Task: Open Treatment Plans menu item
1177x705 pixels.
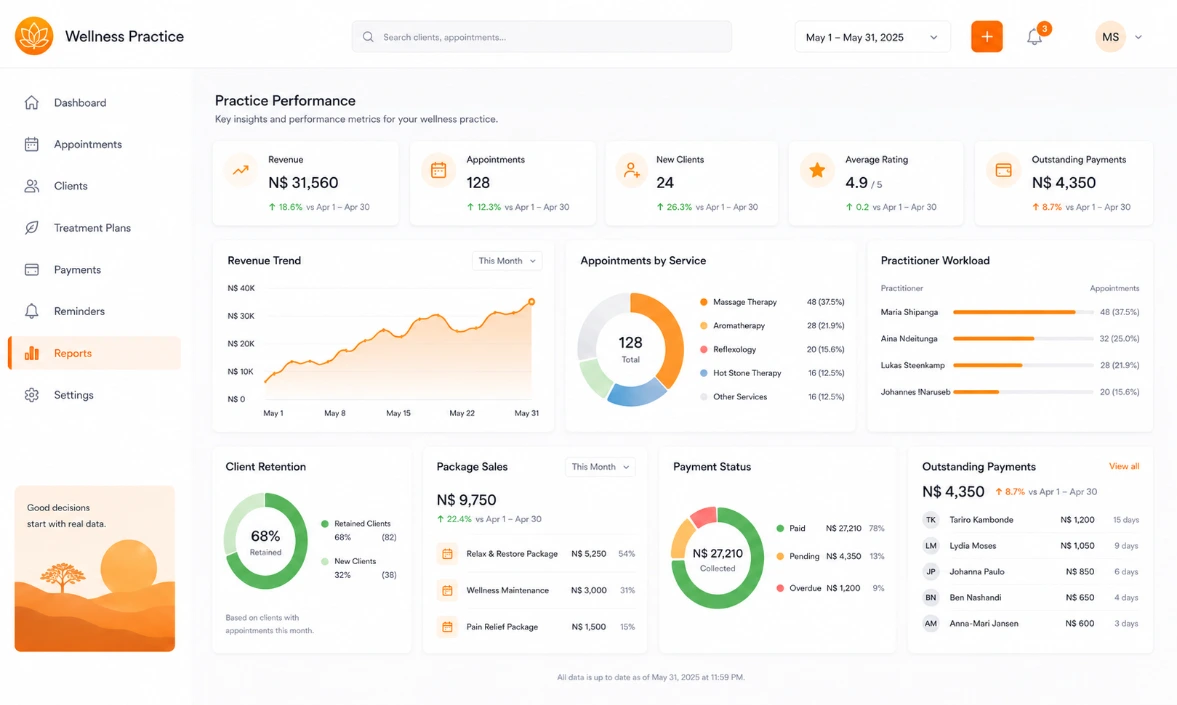Action: point(95,227)
